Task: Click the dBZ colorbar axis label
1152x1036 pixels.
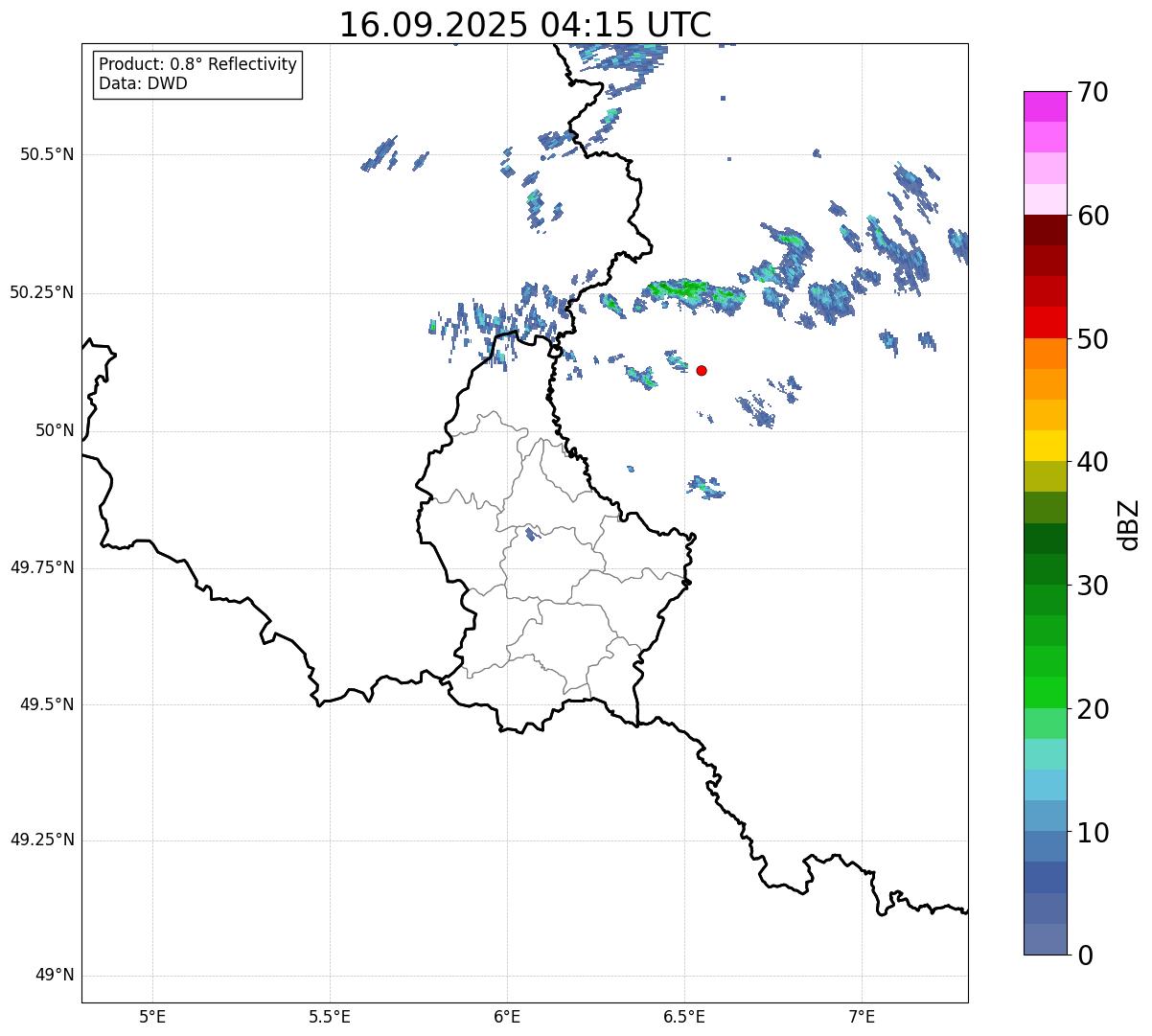Action: pos(1129,523)
